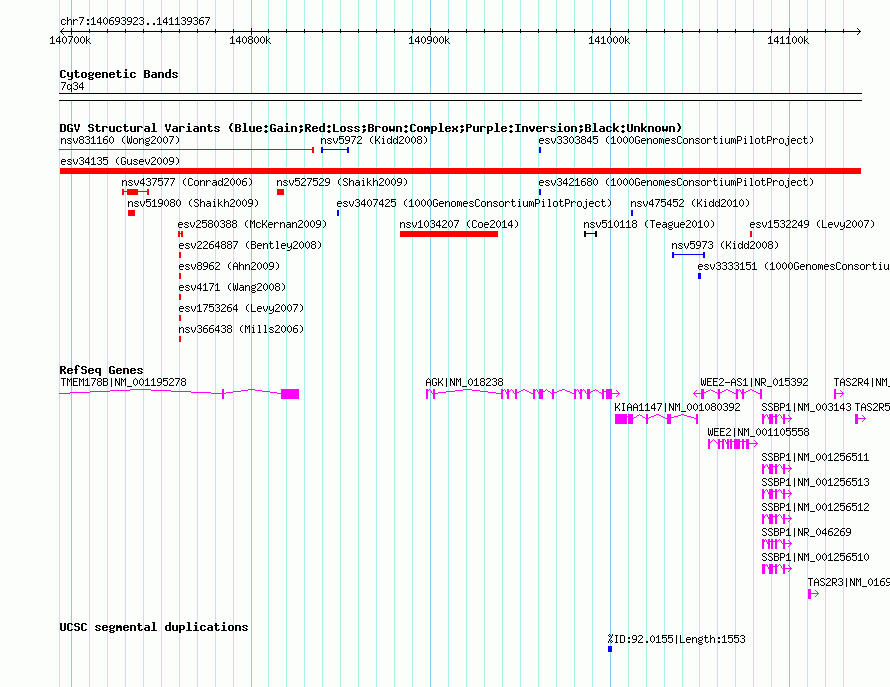Screen dimensions: 890x687
Task: Select the esv34135 (Gusev2009) label
Action: (120, 161)
